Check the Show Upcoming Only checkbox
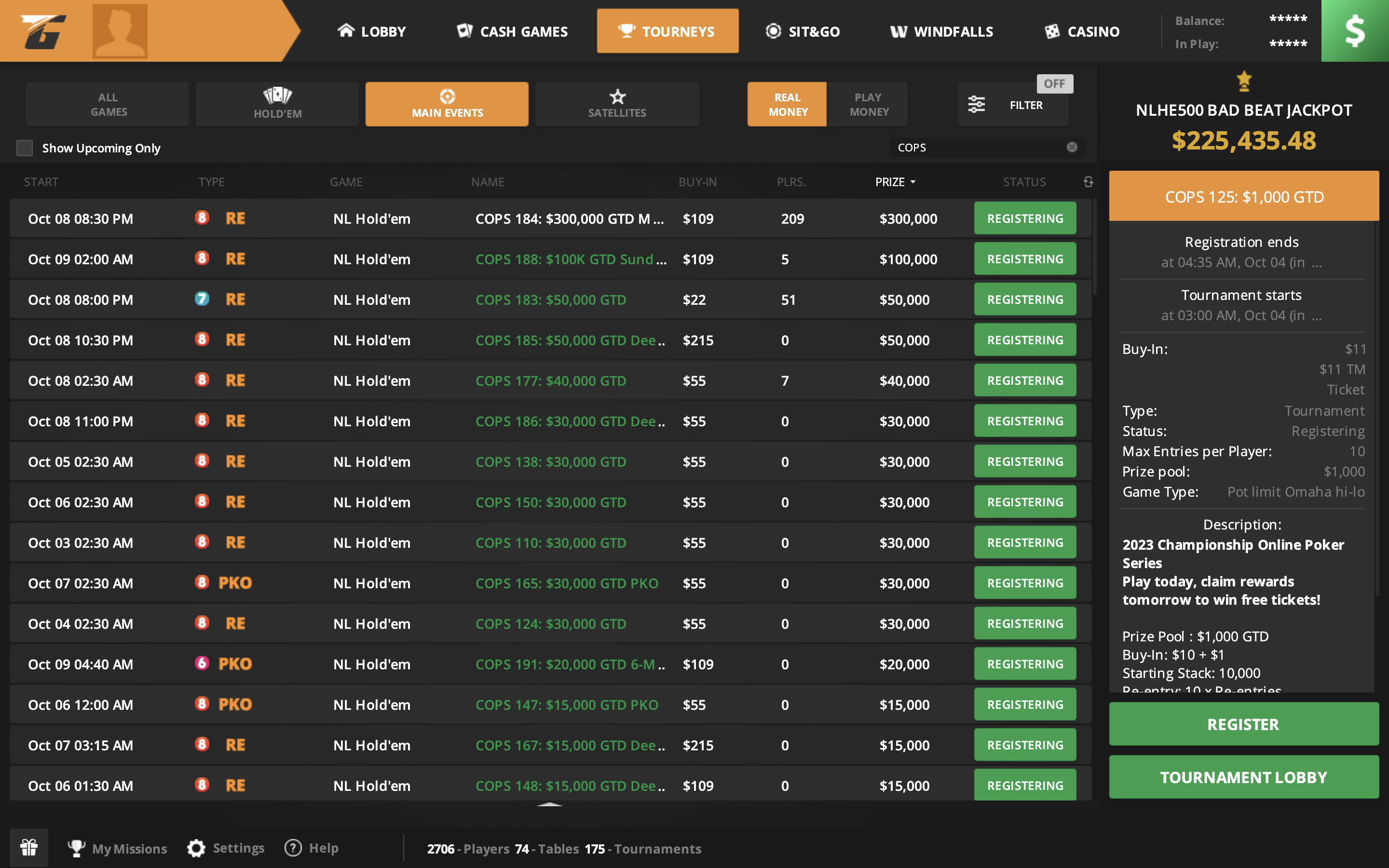This screenshot has width=1389, height=868. coord(25,148)
